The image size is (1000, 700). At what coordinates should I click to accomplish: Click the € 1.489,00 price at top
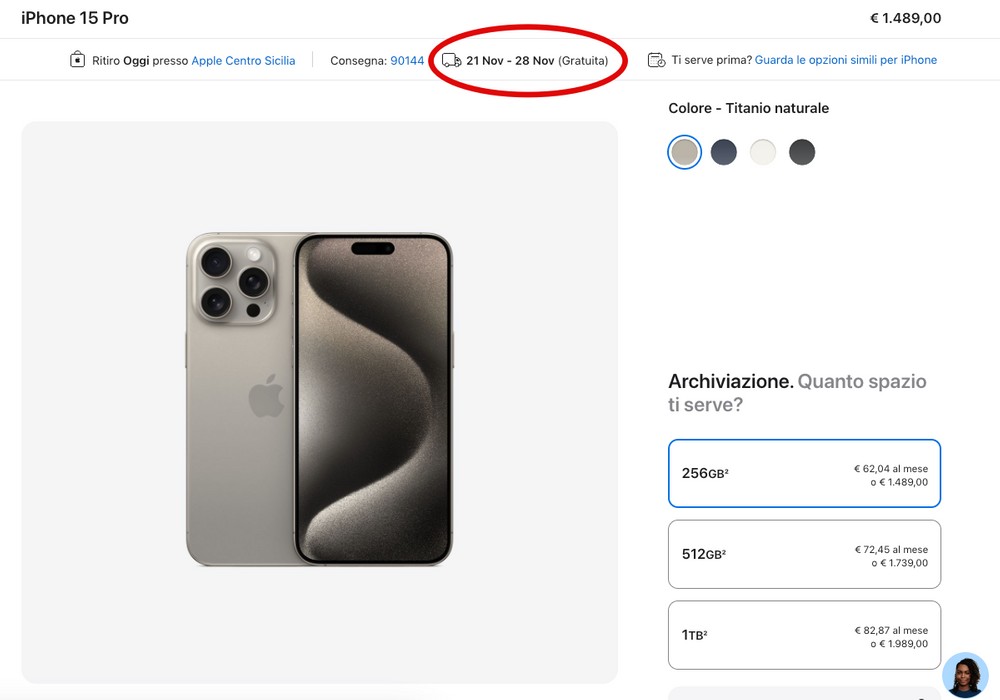905,18
